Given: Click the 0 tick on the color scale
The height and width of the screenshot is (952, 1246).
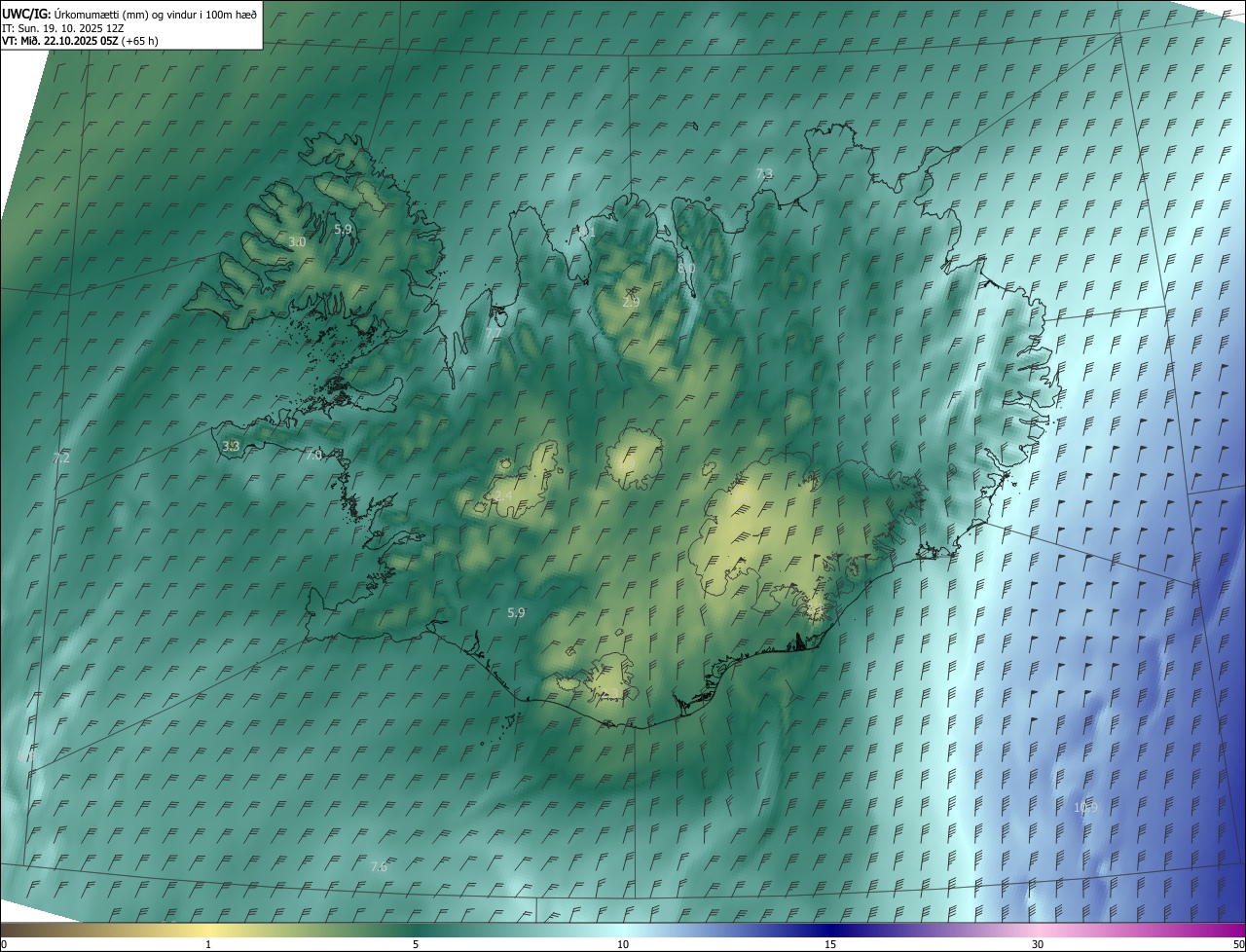Looking at the screenshot, I should point(3,944).
